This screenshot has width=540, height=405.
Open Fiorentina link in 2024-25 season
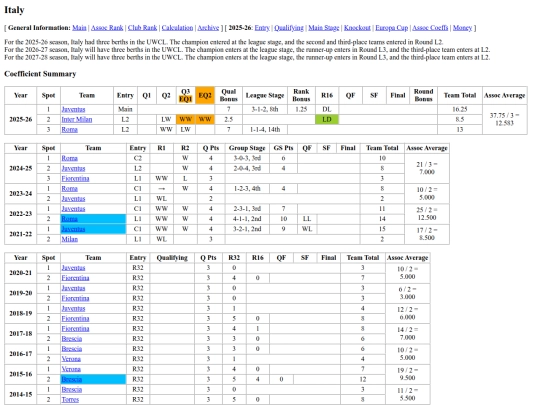coord(75,179)
